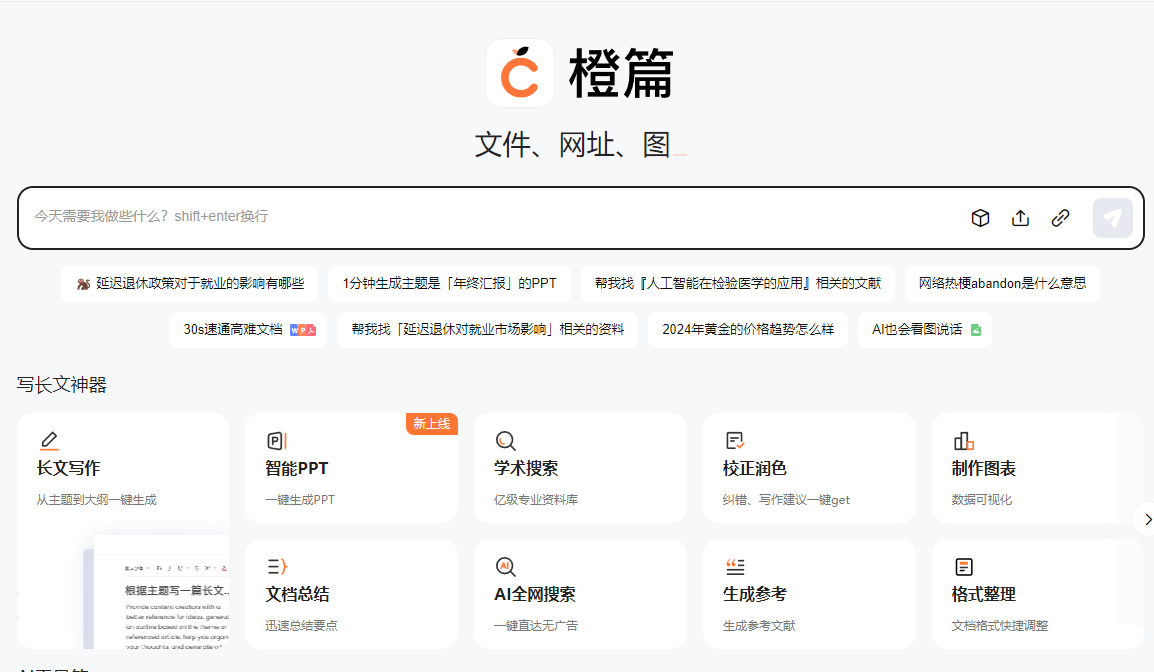1154x672 pixels.
Task: Open the 生成参考 card title
Action: click(x=755, y=594)
